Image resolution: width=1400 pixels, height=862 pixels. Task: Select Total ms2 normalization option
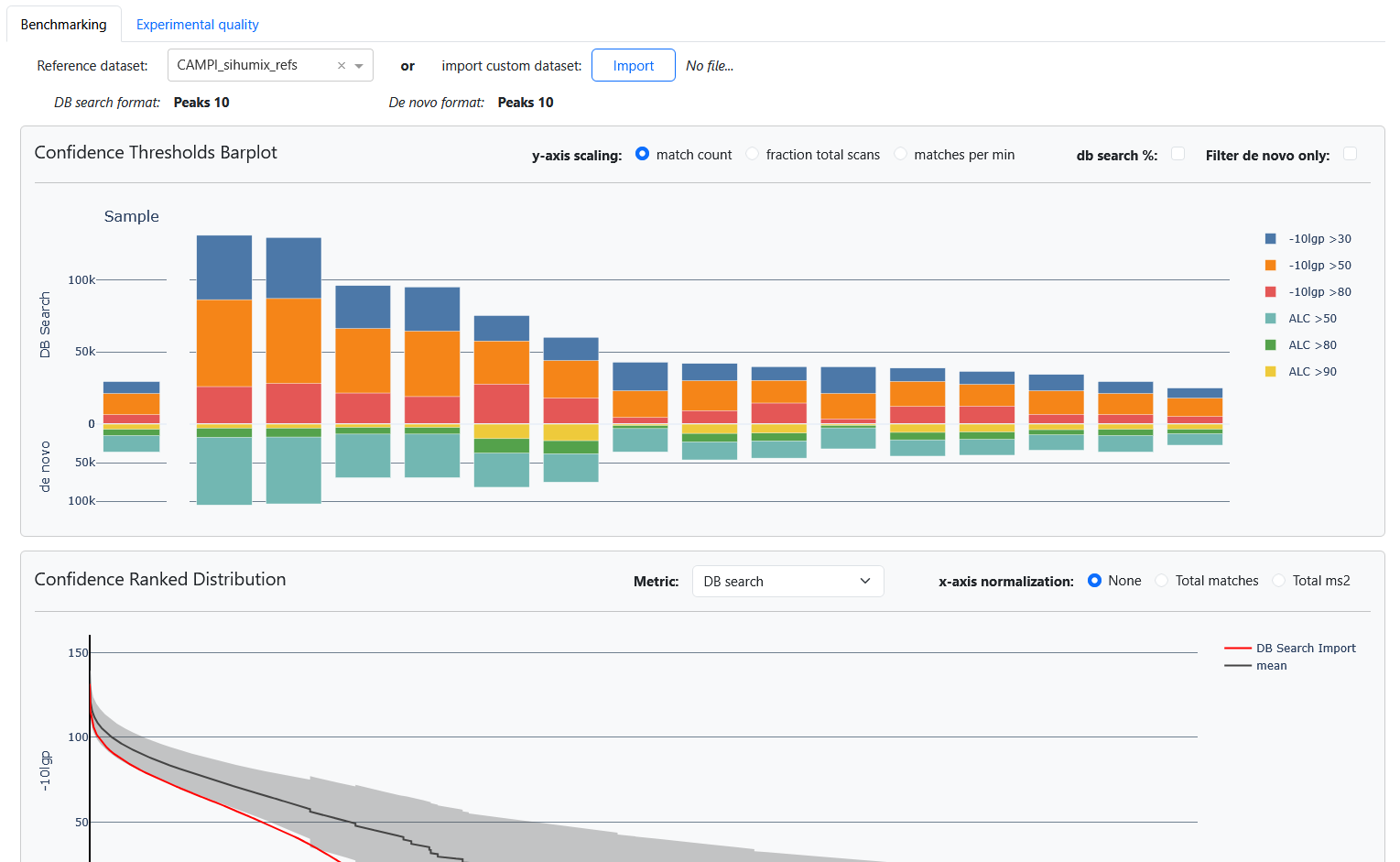pos(1279,581)
